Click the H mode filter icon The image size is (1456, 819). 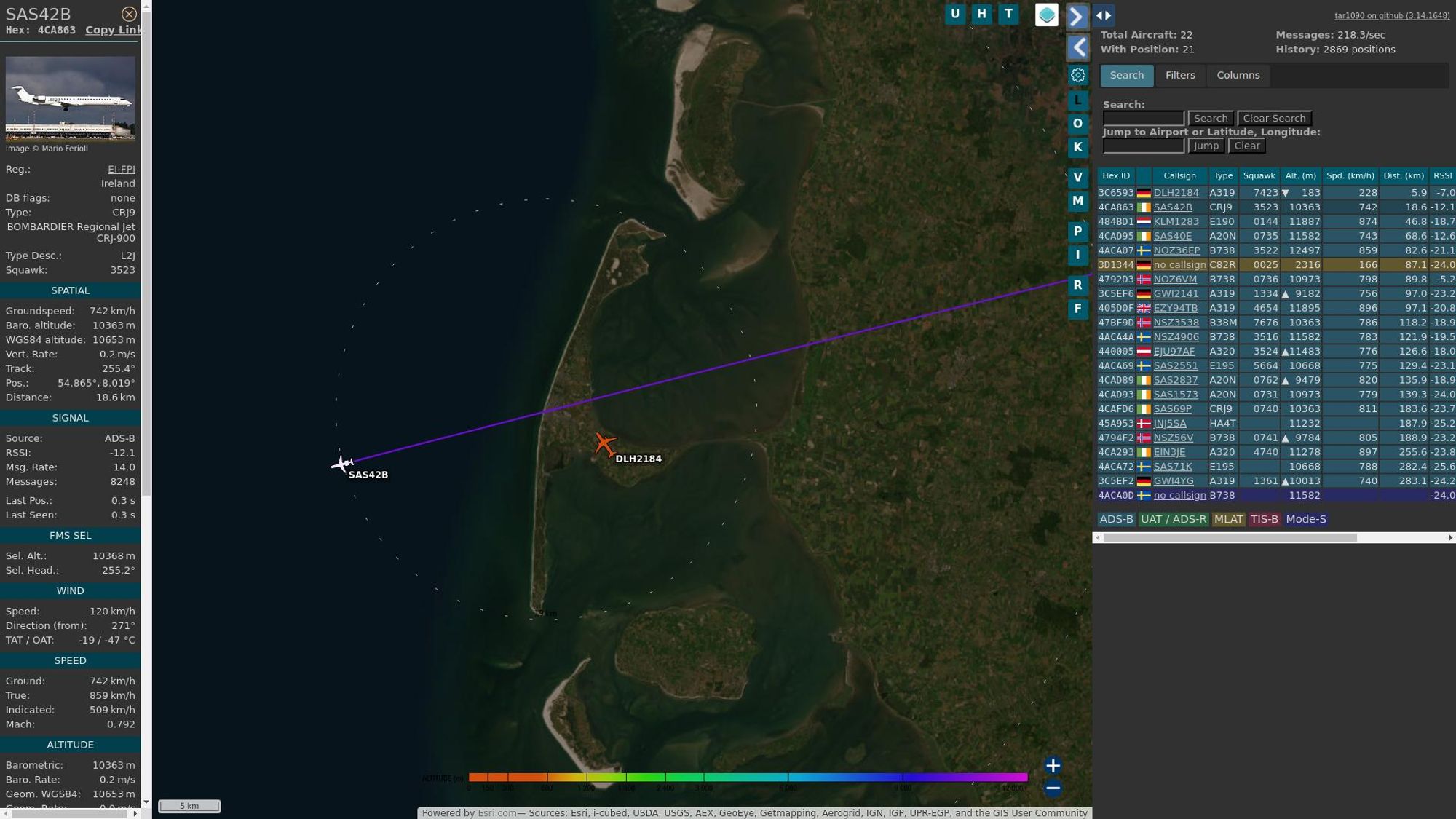click(982, 14)
